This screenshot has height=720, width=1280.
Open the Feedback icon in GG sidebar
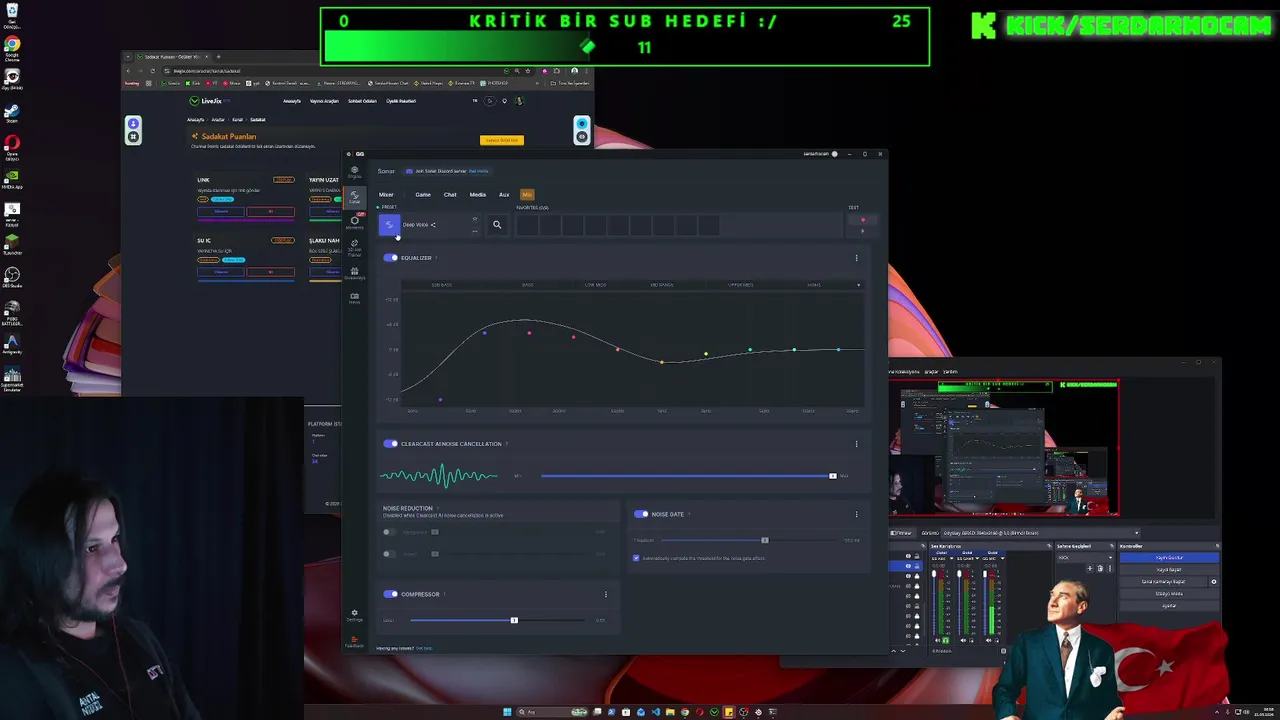click(x=354, y=641)
